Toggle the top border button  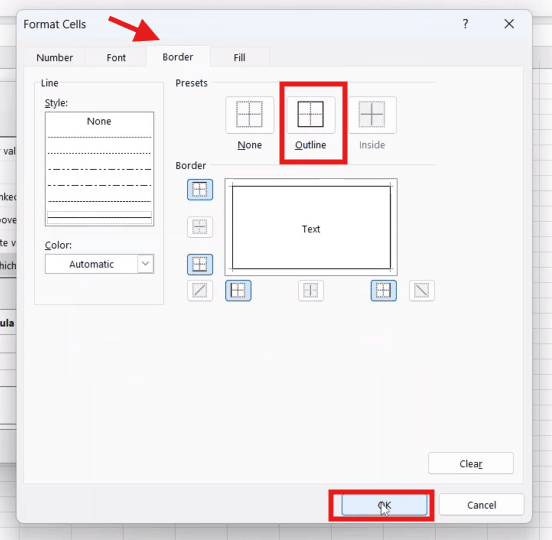pos(200,190)
